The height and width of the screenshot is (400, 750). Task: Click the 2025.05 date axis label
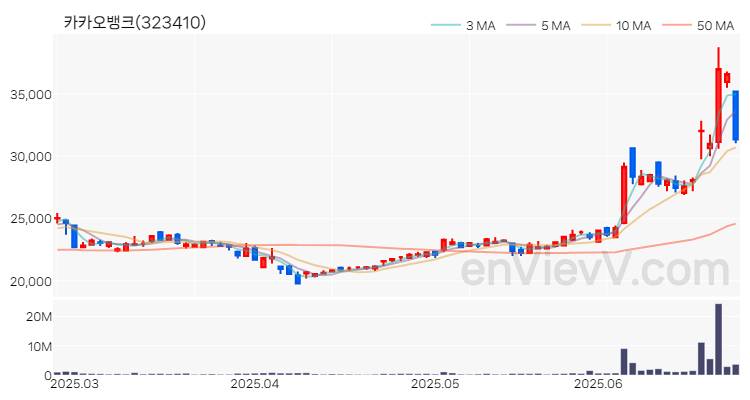(435, 384)
